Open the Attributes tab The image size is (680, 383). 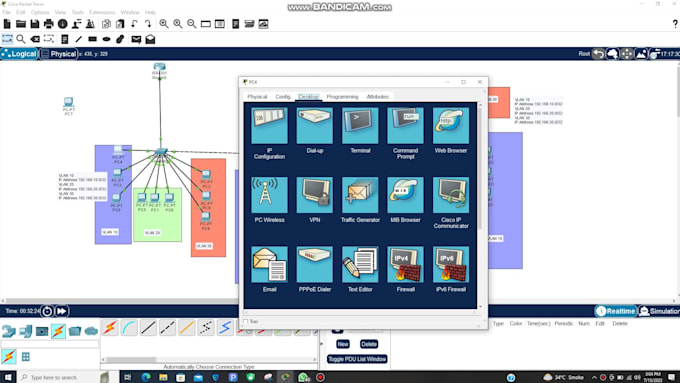(377, 96)
